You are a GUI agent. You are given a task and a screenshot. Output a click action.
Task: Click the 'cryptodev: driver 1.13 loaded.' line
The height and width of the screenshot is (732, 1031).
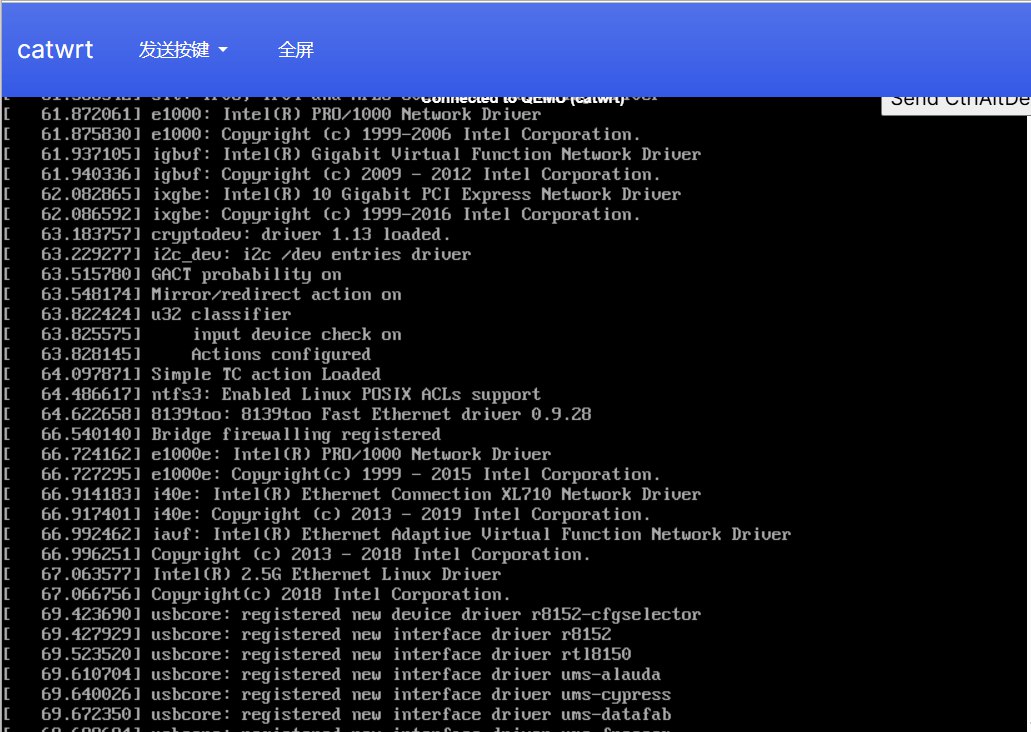[227, 235]
